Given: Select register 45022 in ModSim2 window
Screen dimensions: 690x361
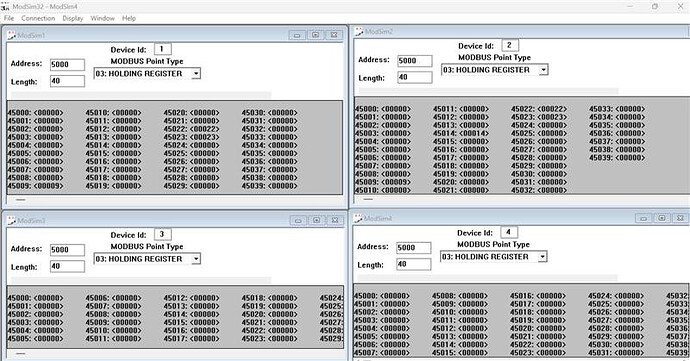Looking at the screenshot, I should pyautogui.click(x=539, y=109).
